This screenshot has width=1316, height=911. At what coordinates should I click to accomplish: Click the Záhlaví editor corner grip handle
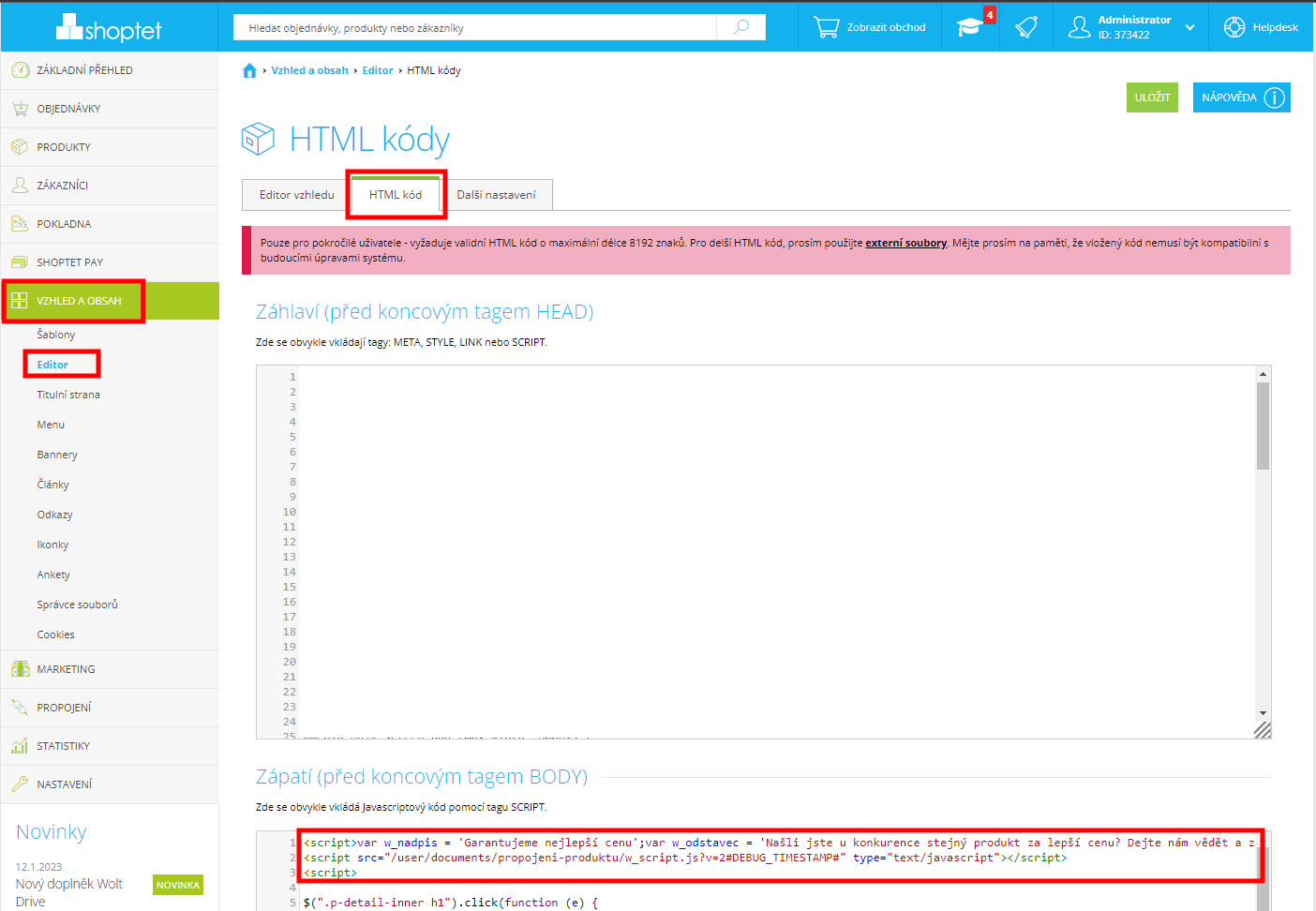pos(1263,730)
